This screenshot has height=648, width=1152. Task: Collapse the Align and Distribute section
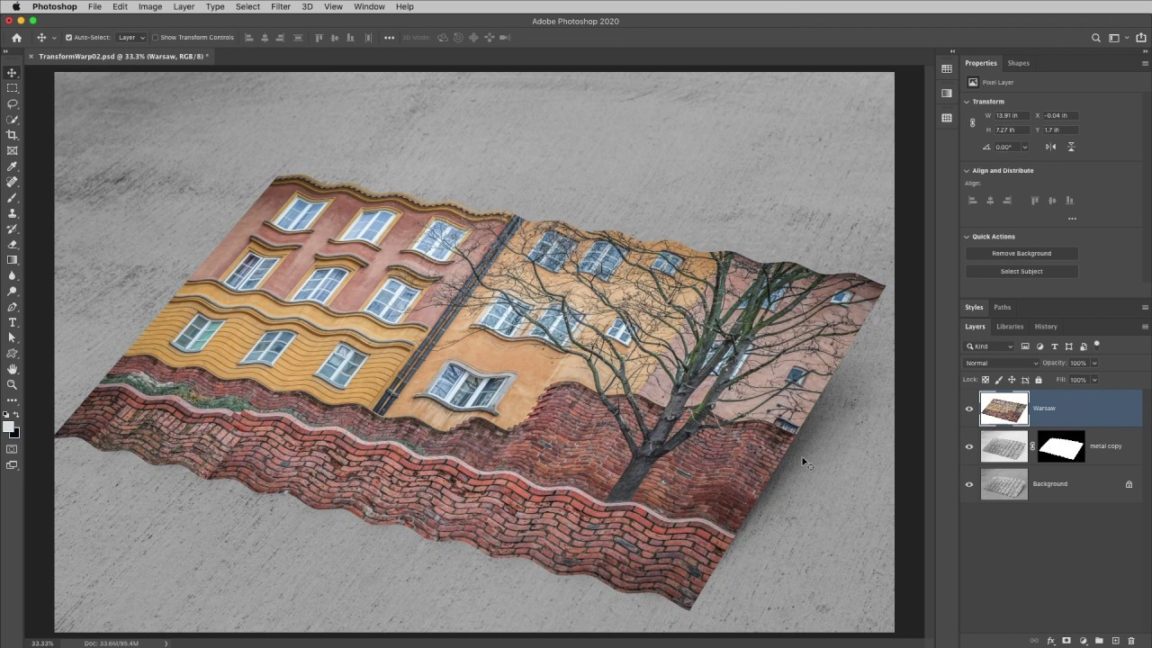tap(967, 171)
